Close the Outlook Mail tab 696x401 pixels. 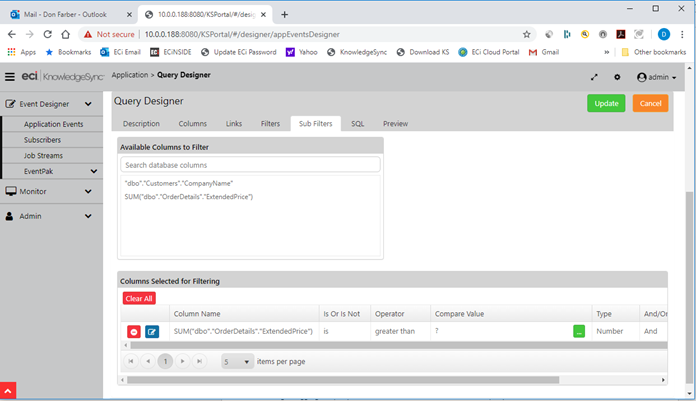129,15
